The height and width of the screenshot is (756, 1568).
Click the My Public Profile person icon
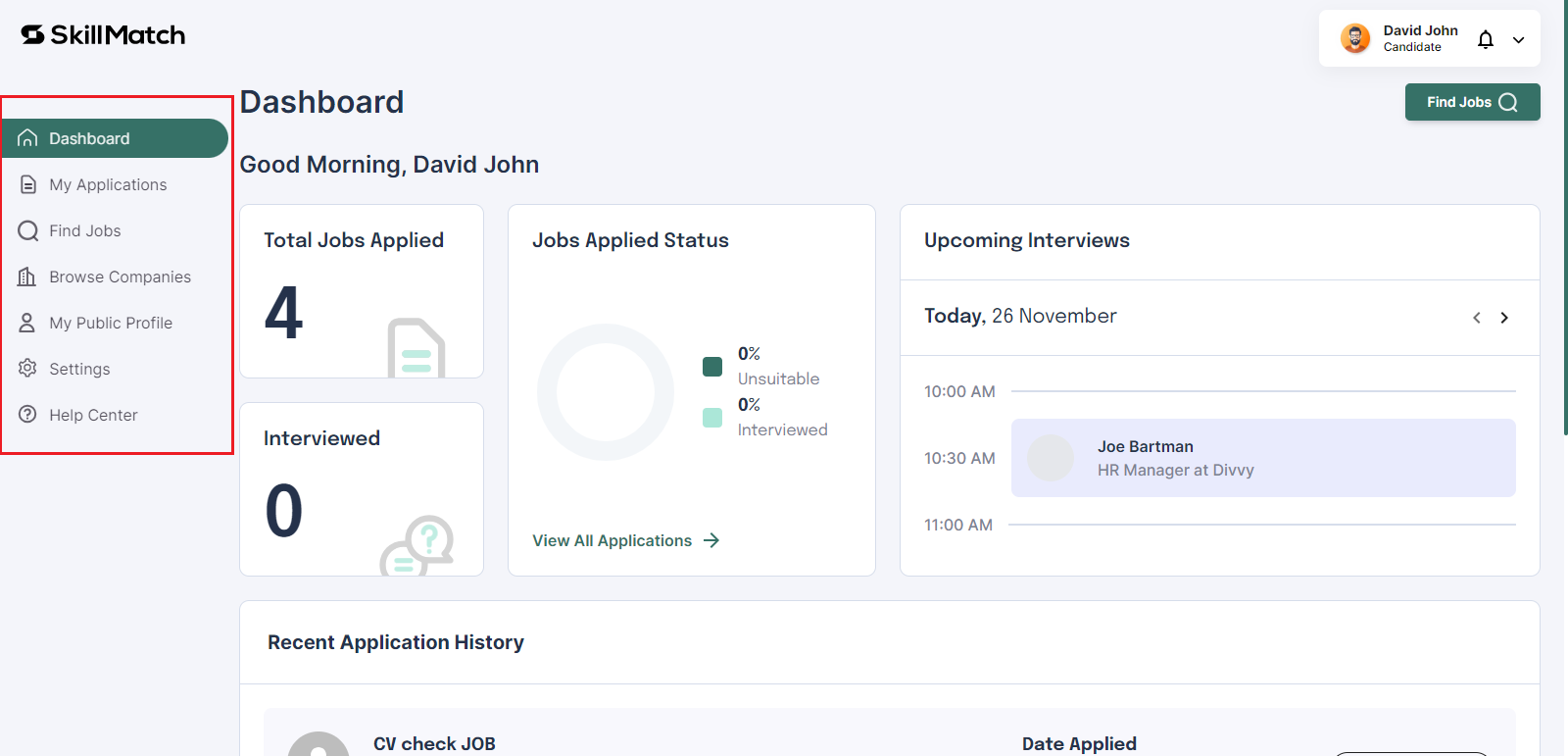(27, 323)
